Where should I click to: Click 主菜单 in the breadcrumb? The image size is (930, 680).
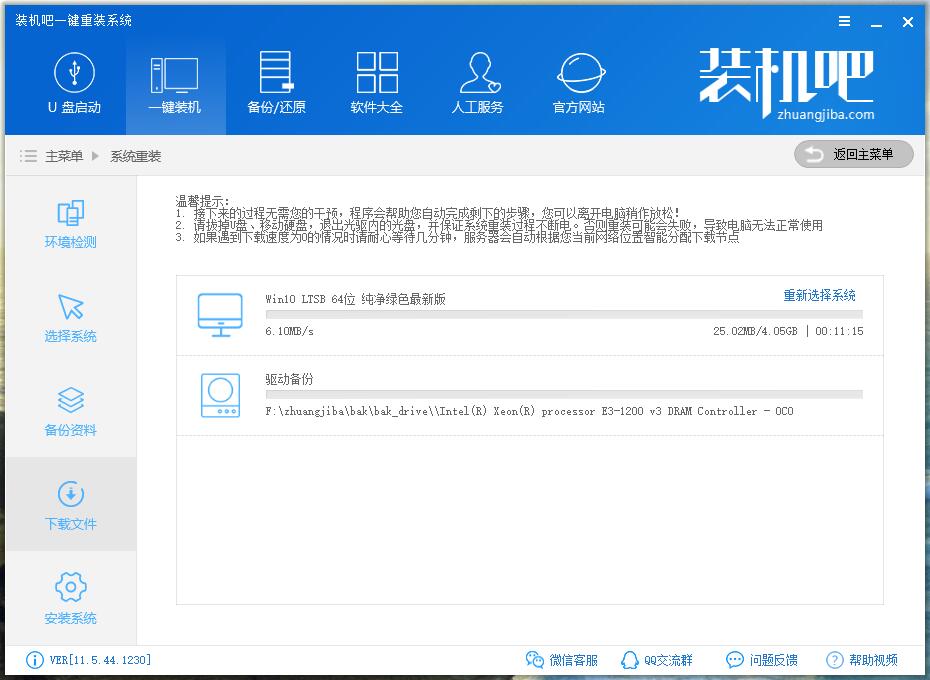click(x=64, y=156)
